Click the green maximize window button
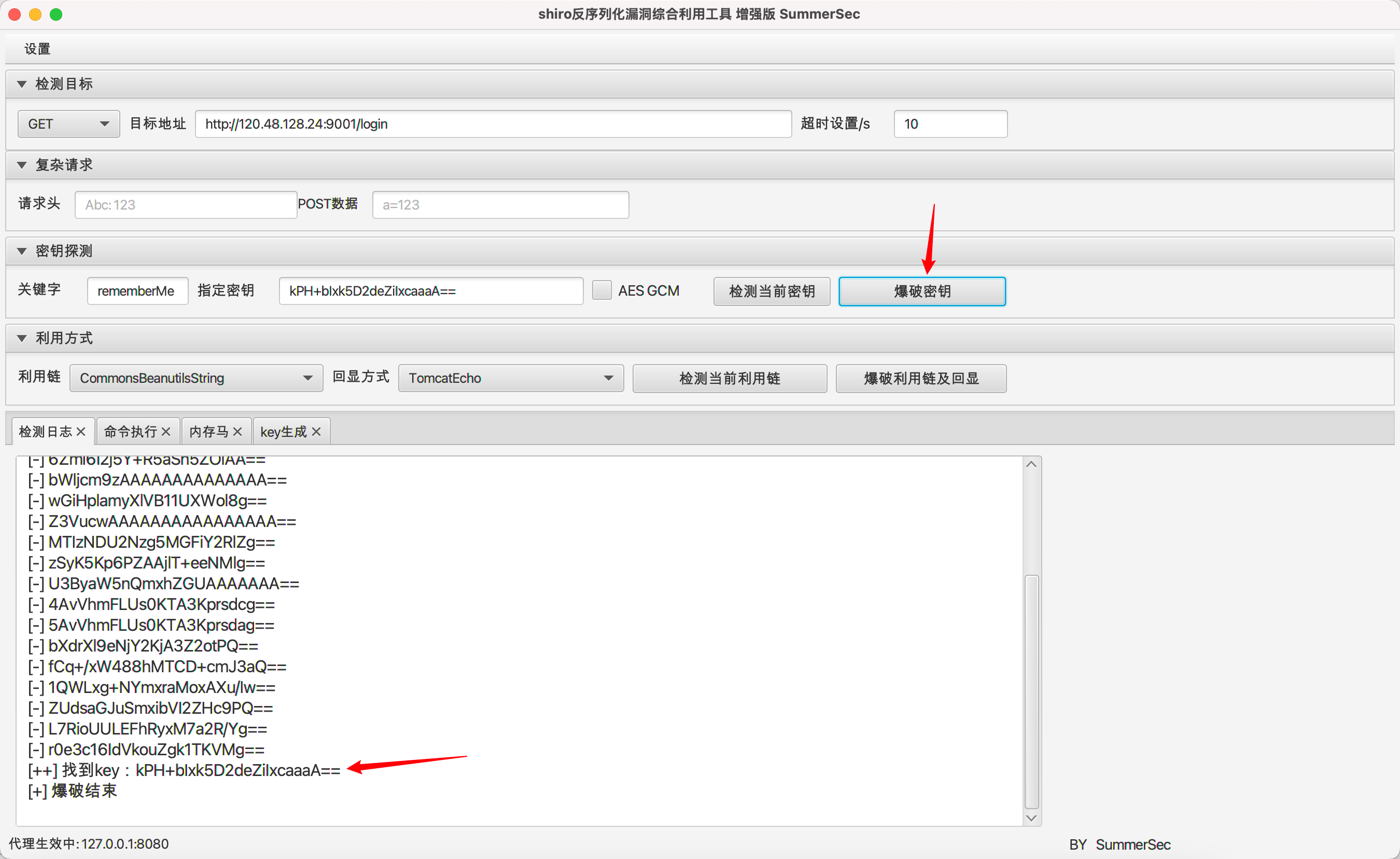This screenshot has width=1400, height=859. click(55, 14)
